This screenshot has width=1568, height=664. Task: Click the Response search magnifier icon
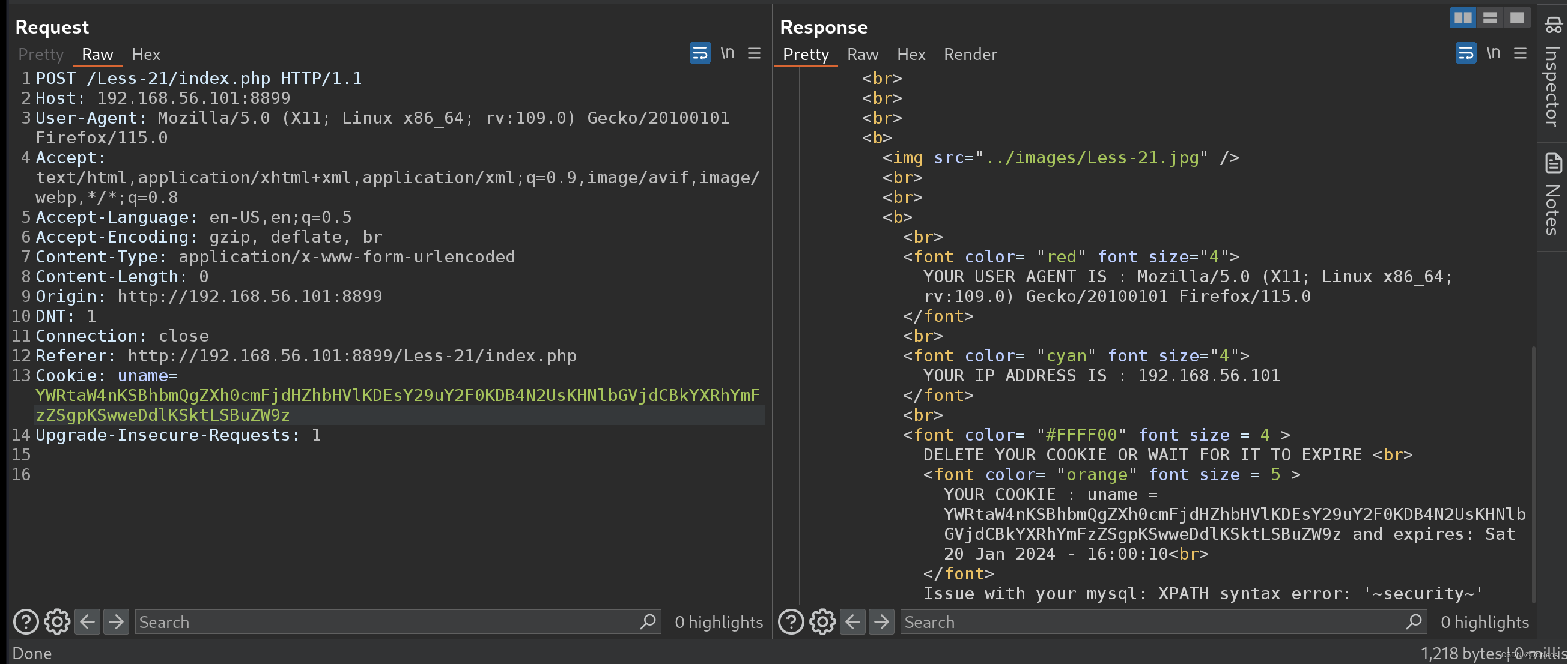(1414, 621)
